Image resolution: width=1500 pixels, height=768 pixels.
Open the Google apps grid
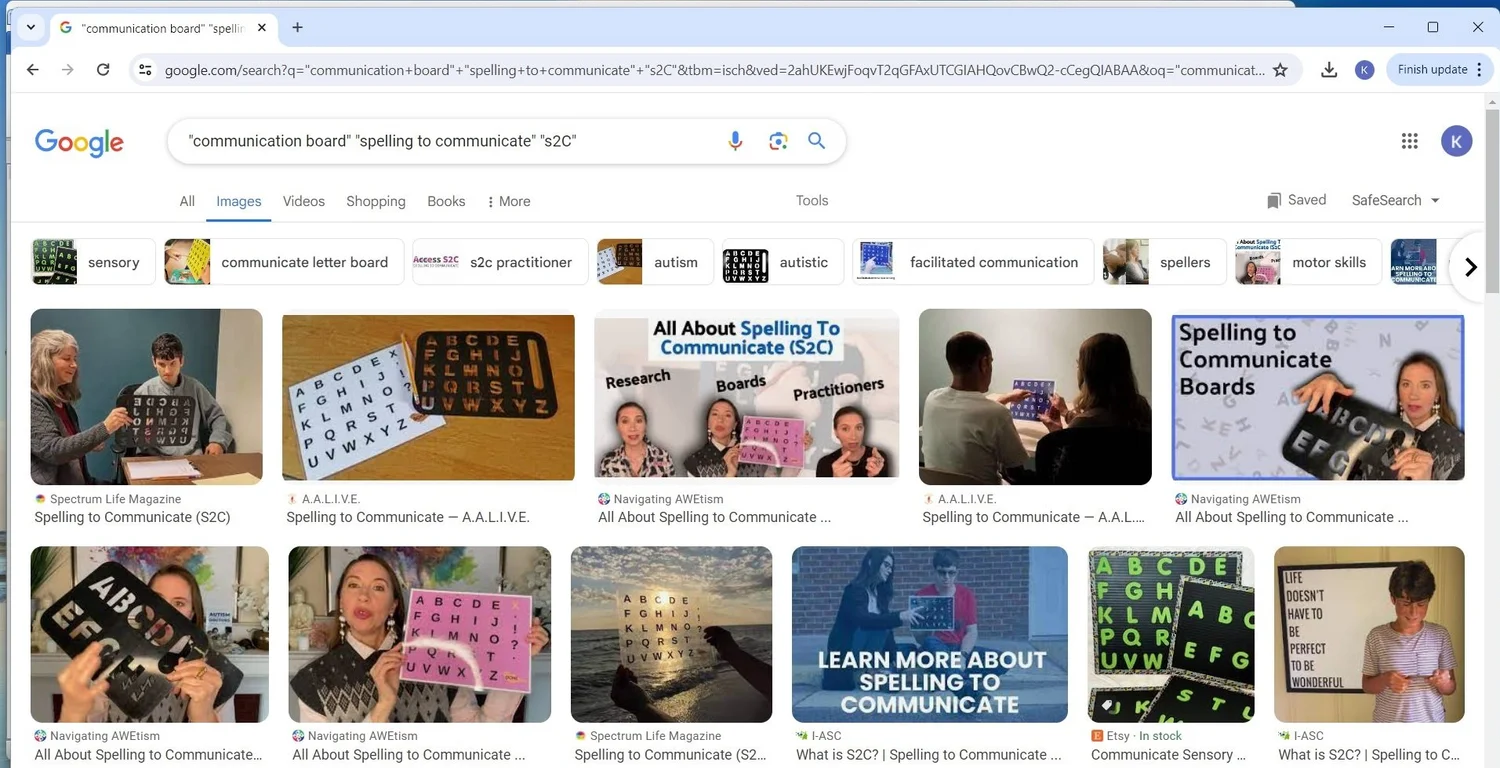(x=1410, y=140)
